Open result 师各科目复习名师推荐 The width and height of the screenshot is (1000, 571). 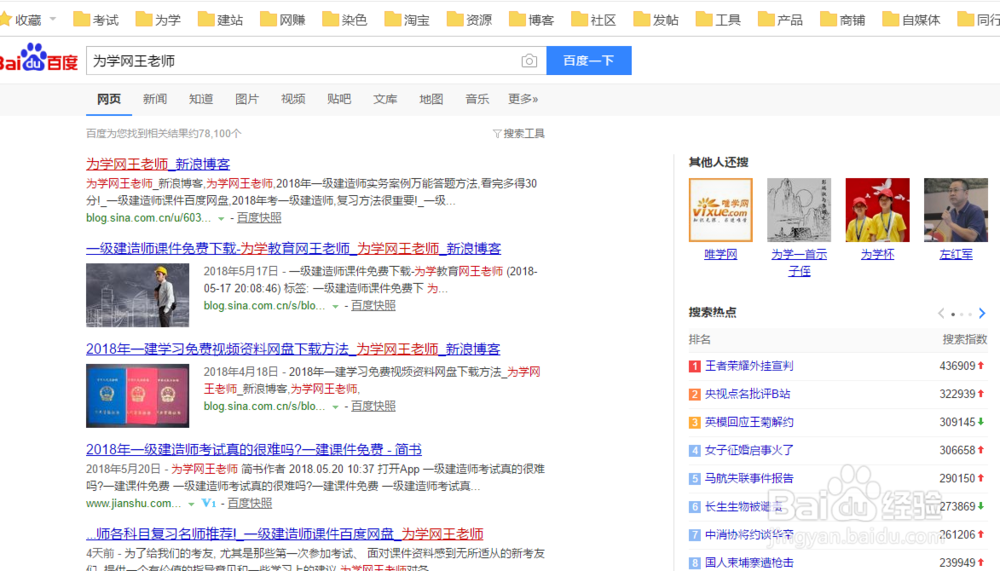point(284,534)
